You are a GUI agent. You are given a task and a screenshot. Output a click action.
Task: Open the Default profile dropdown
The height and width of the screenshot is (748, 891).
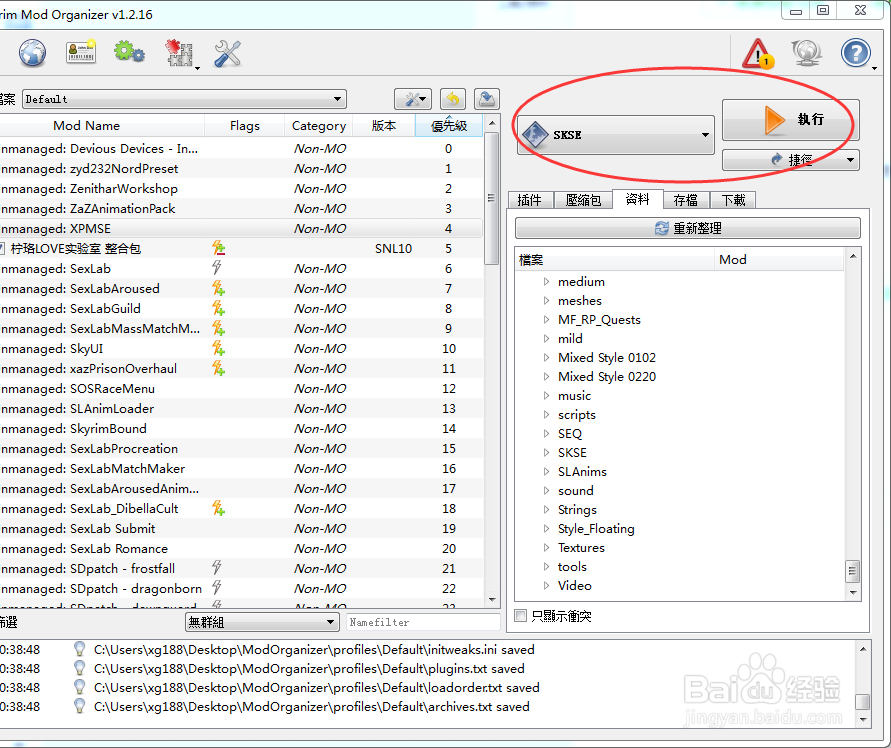click(x=184, y=99)
